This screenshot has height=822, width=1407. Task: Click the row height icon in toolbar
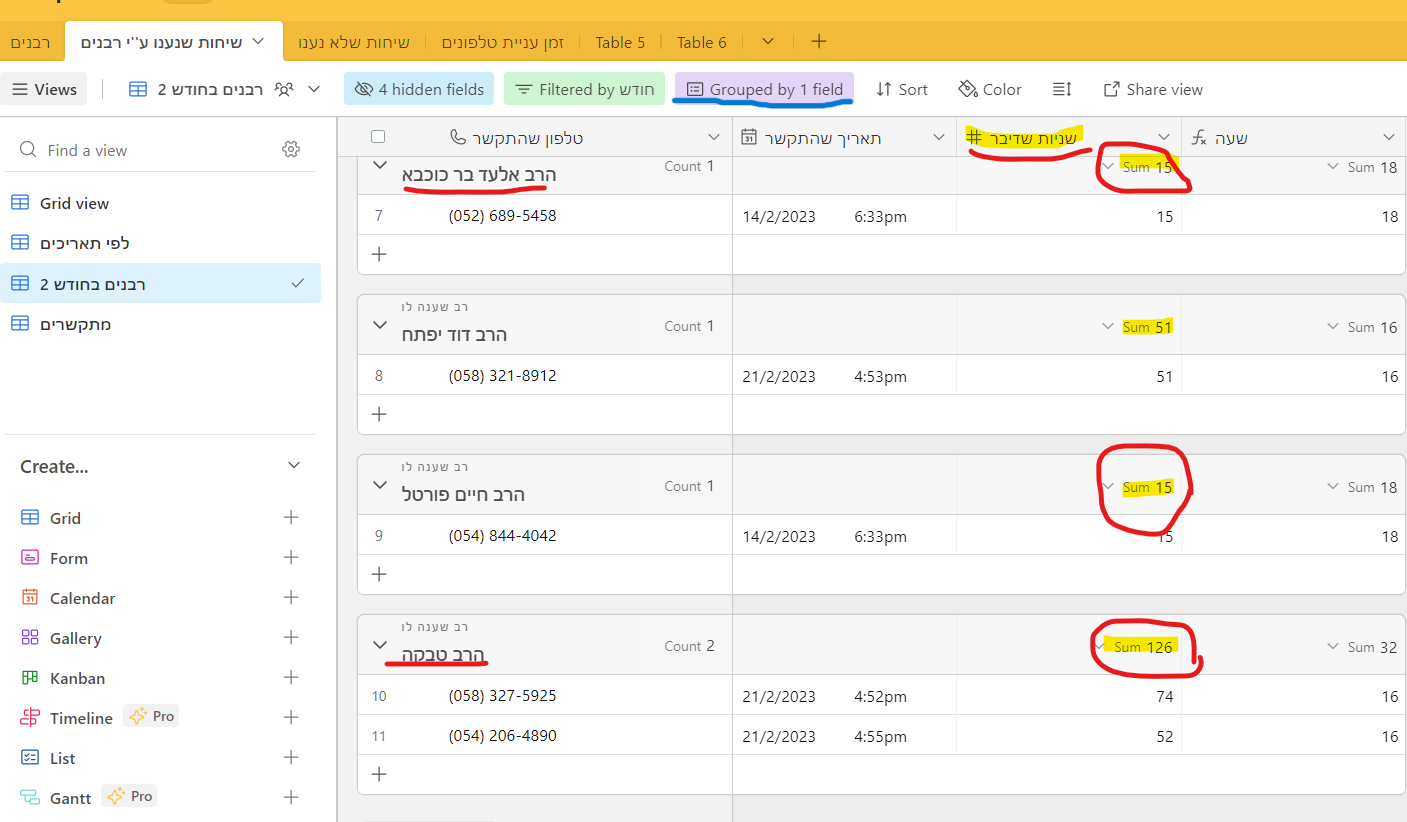tap(1062, 89)
